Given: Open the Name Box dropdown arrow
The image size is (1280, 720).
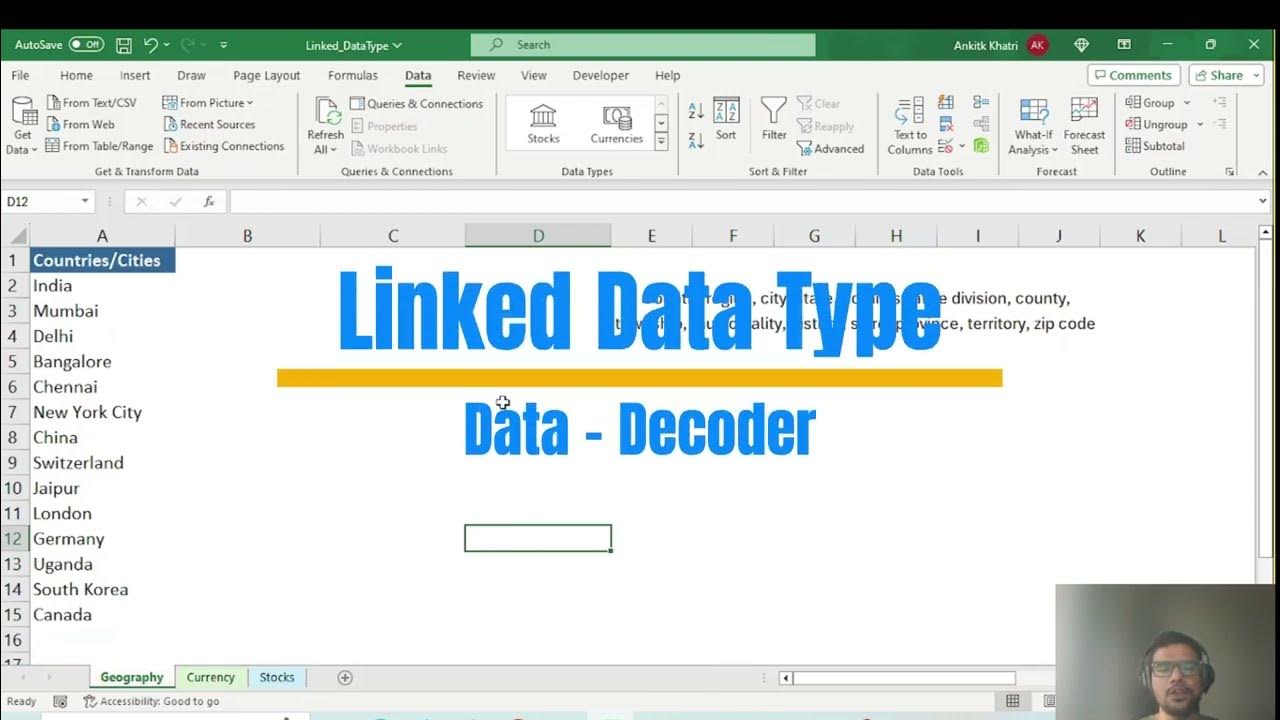Looking at the screenshot, I should pyautogui.click(x=85, y=201).
